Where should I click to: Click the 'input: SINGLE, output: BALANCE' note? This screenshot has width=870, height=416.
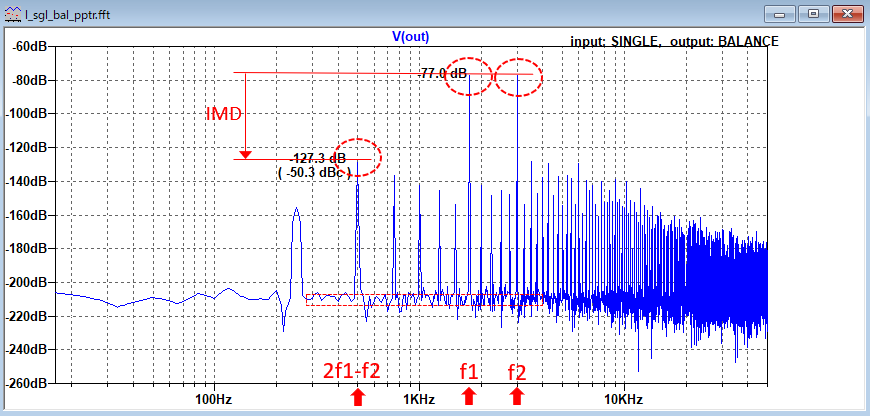tap(674, 42)
